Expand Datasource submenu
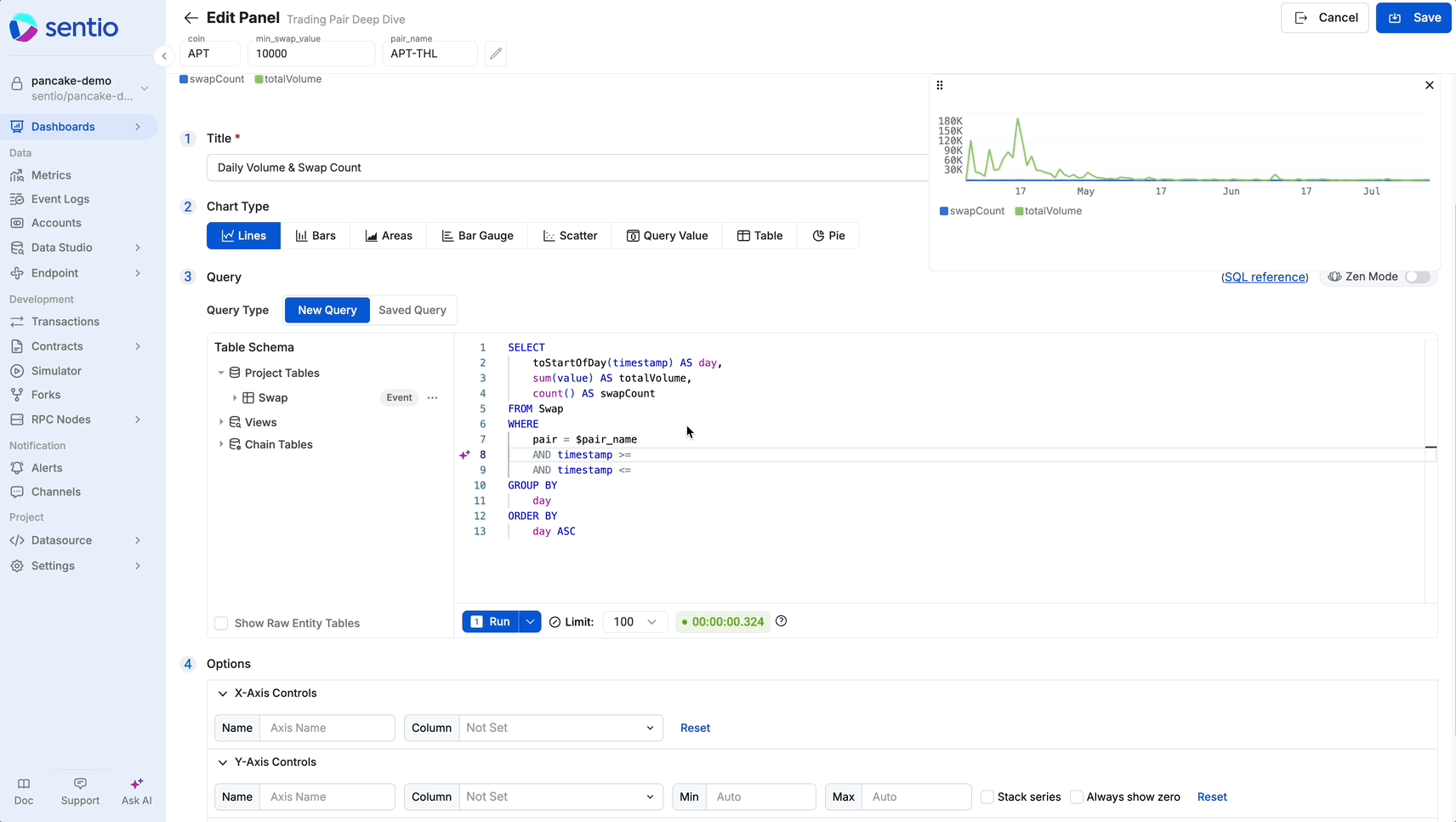This screenshot has width=1456, height=822. pos(138,540)
